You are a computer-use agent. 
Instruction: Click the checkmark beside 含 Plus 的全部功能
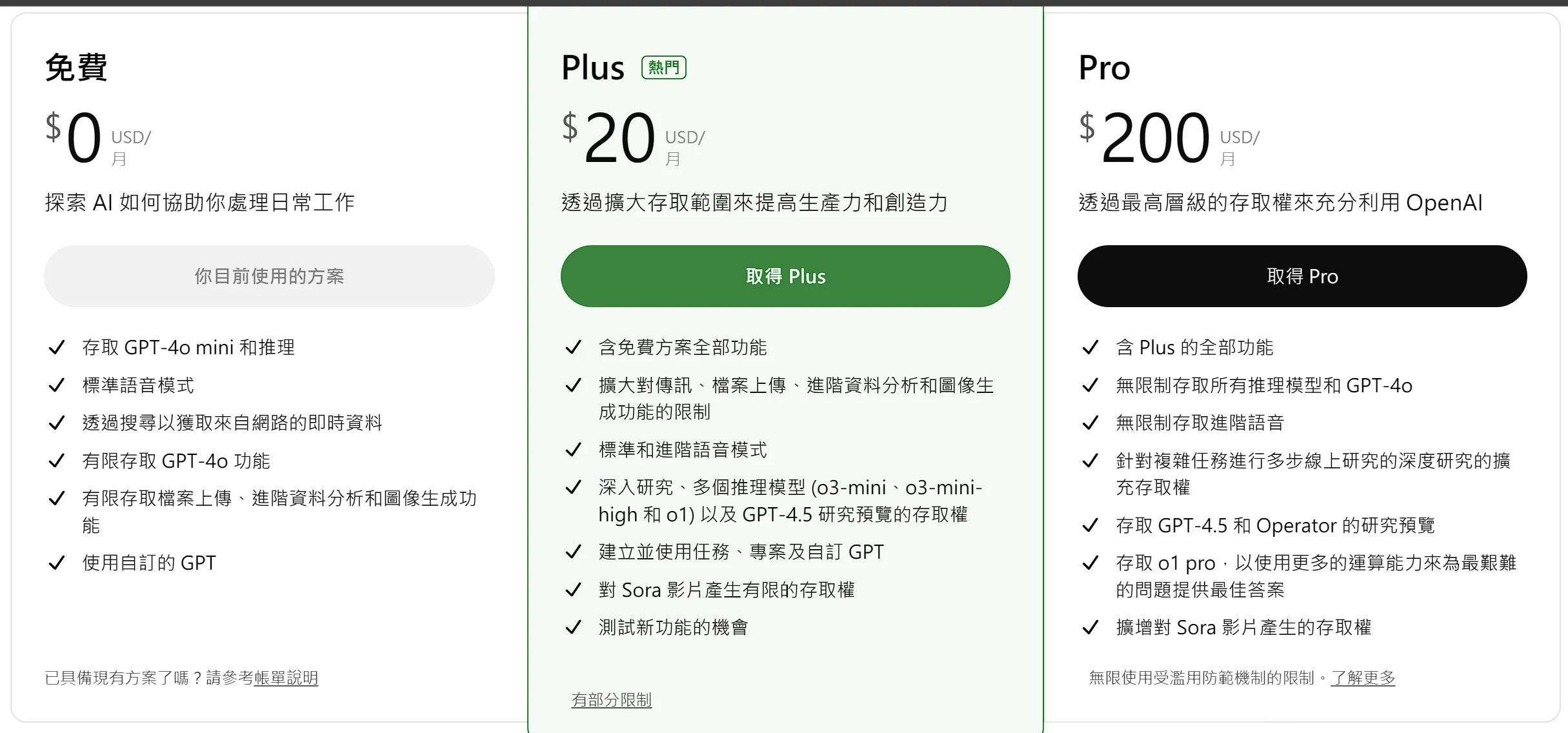pos(1090,347)
